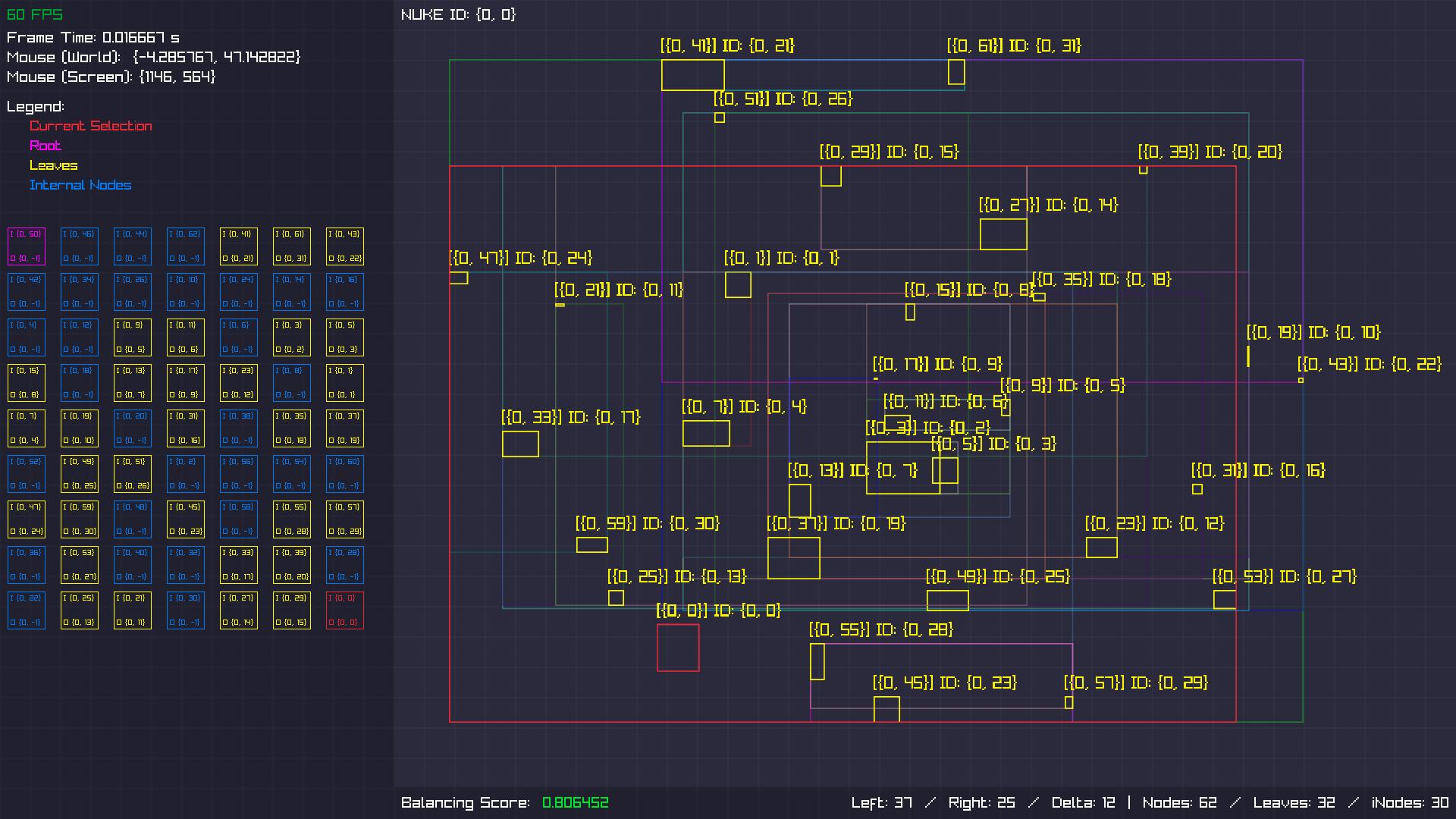This screenshot has width=1456, height=819.
Task: Choose internal node tile I {0, 42}
Action: 27,292
